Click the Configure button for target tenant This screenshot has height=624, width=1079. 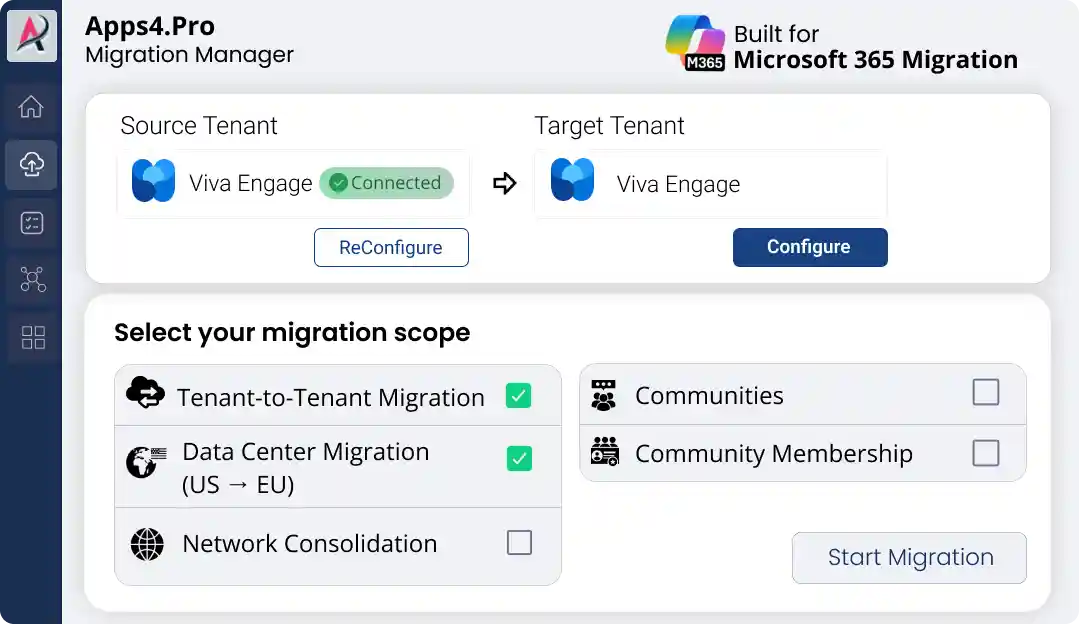tap(810, 247)
